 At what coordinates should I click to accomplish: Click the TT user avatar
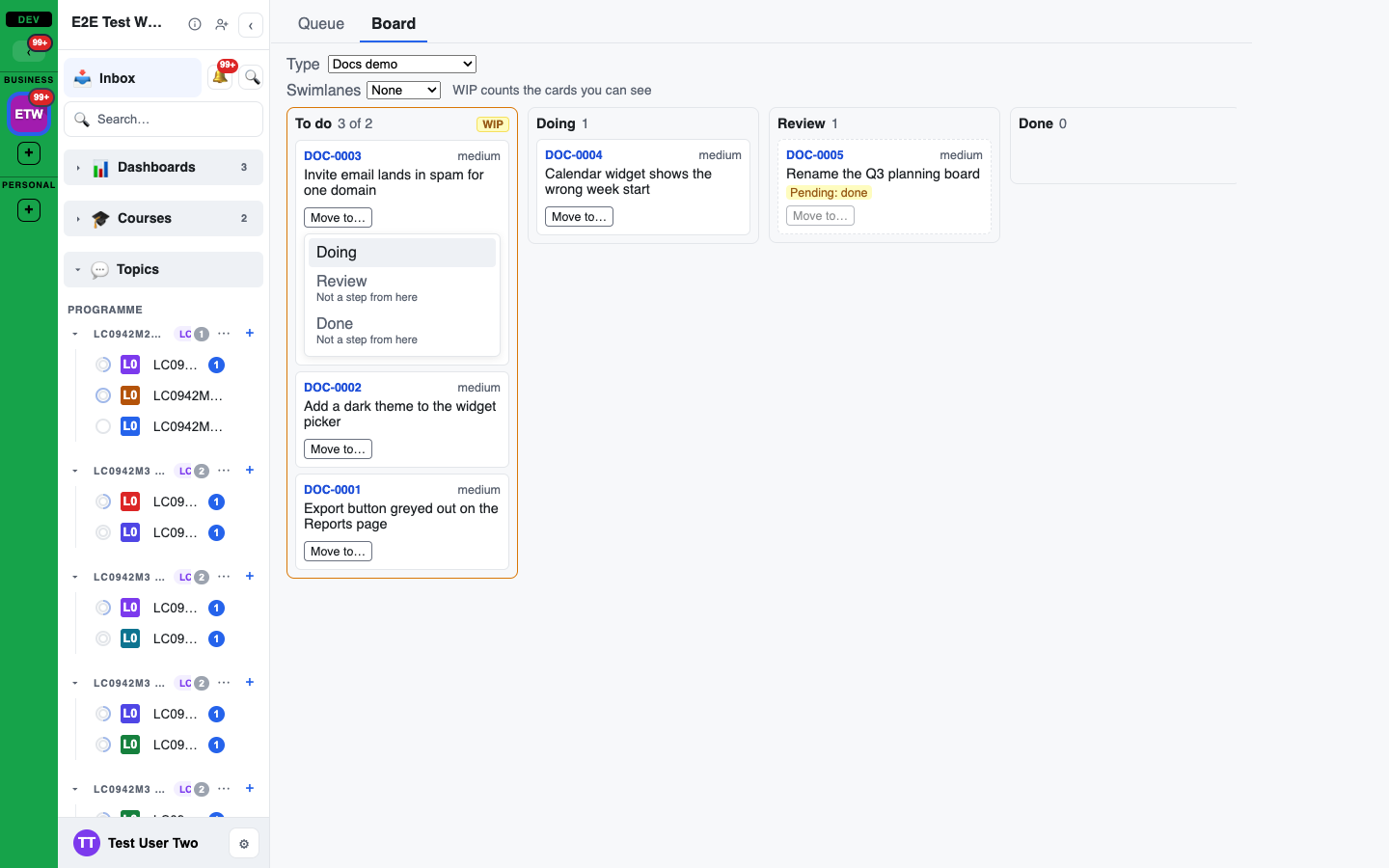(87, 843)
